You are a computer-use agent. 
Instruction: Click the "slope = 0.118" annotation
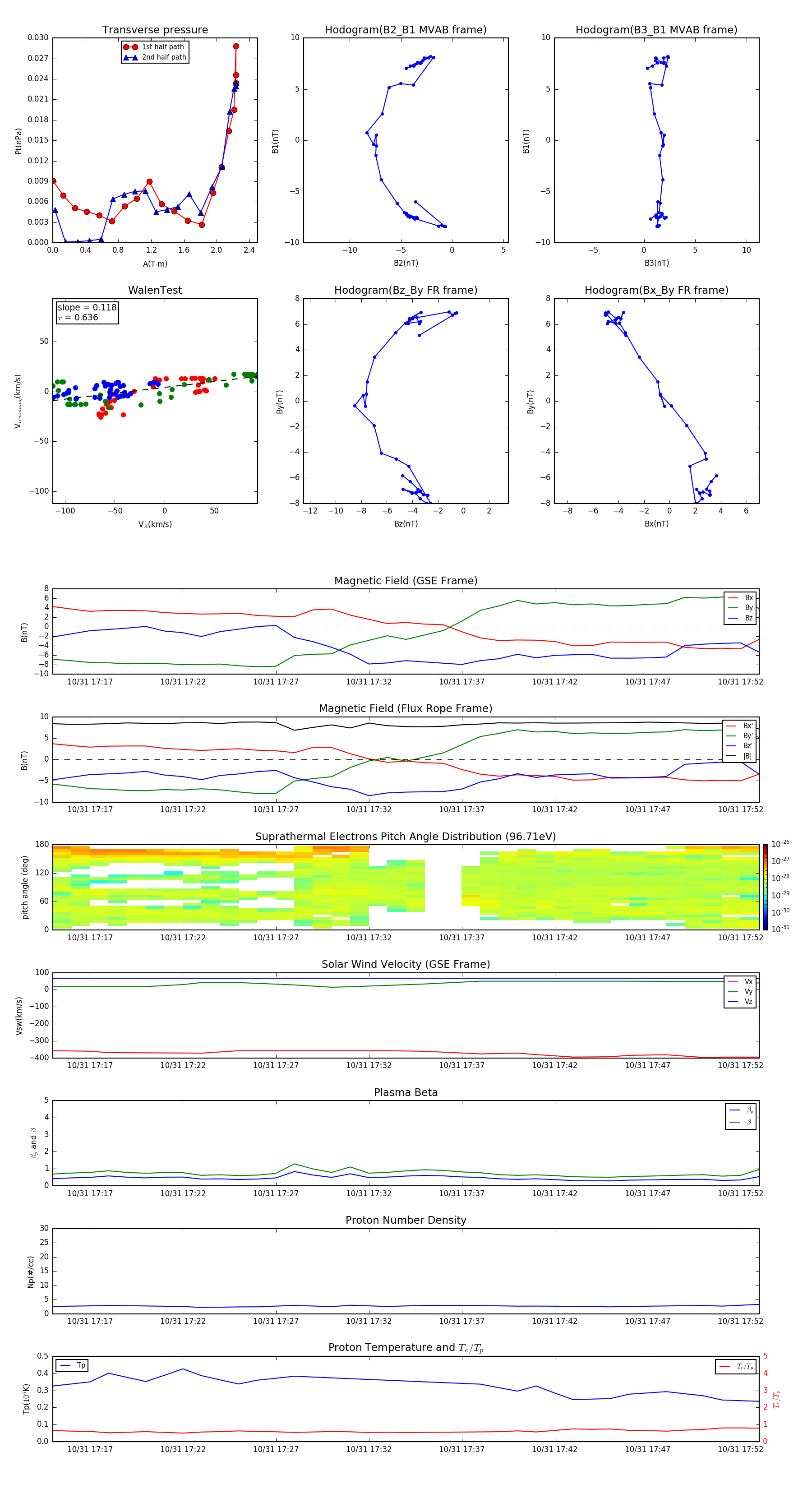[x=87, y=308]
